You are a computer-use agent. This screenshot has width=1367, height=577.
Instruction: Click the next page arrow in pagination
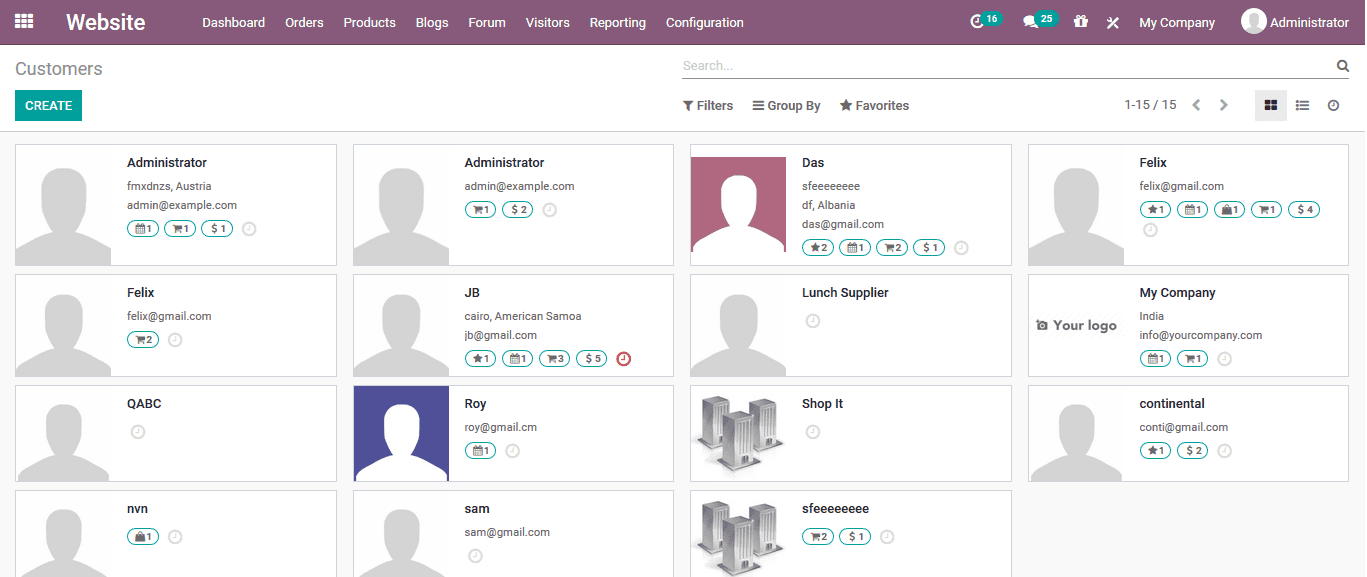(x=1223, y=103)
